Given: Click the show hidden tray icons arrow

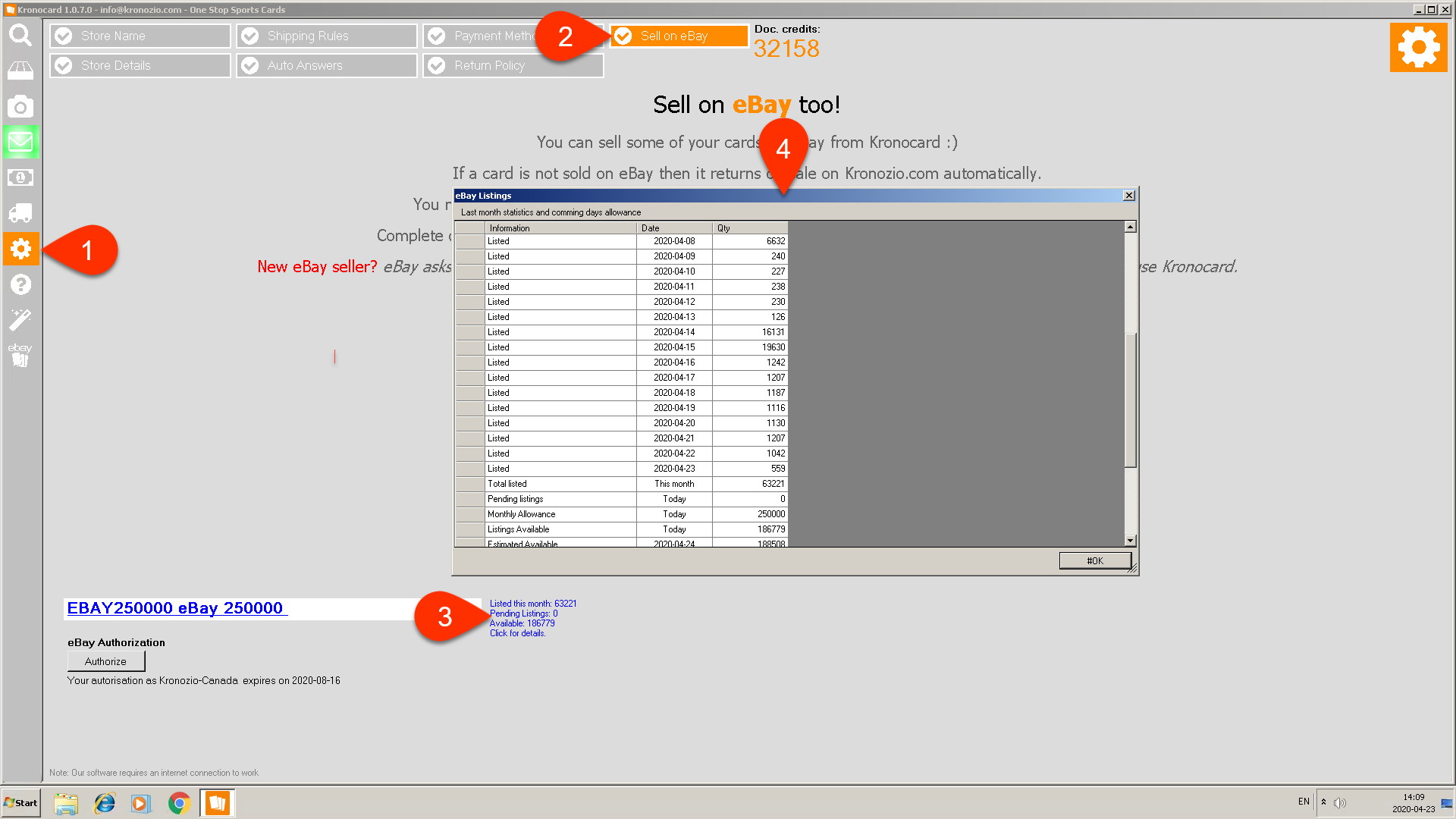Looking at the screenshot, I should (x=1323, y=802).
